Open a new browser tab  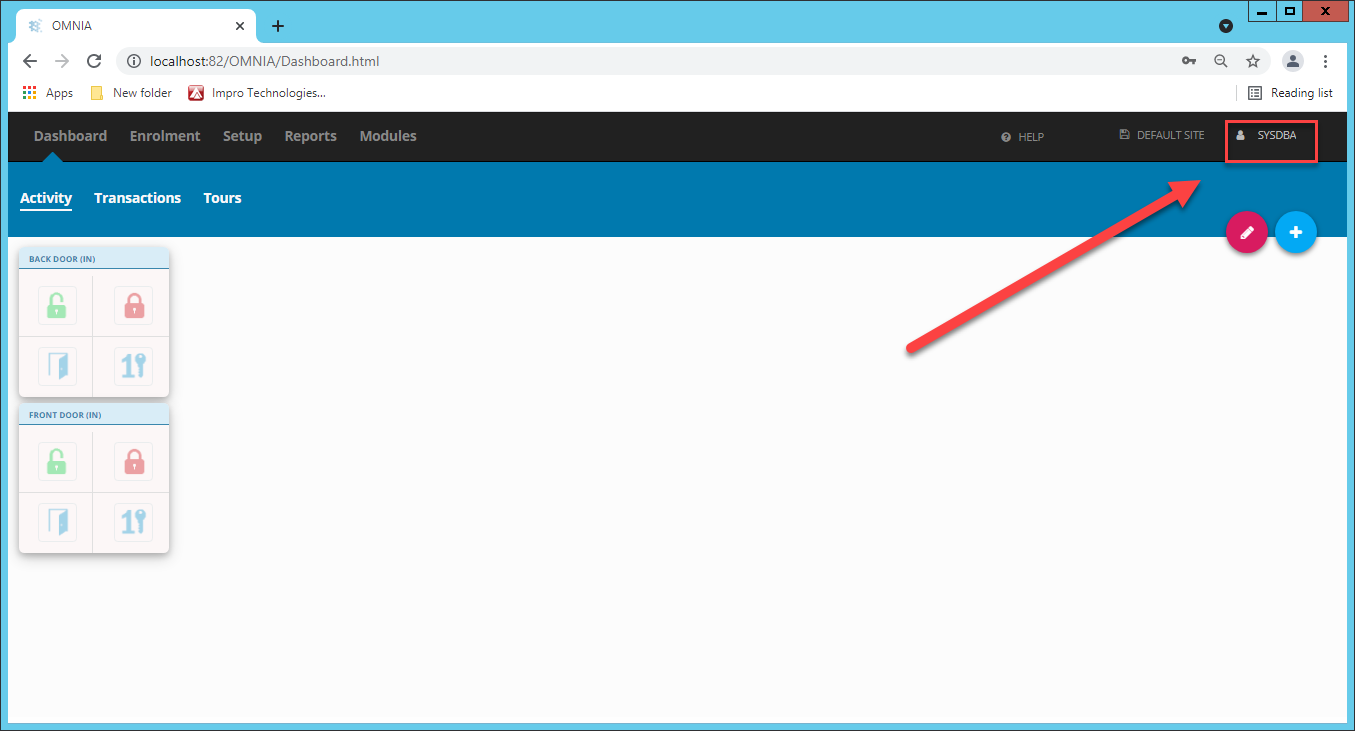tap(278, 26)
